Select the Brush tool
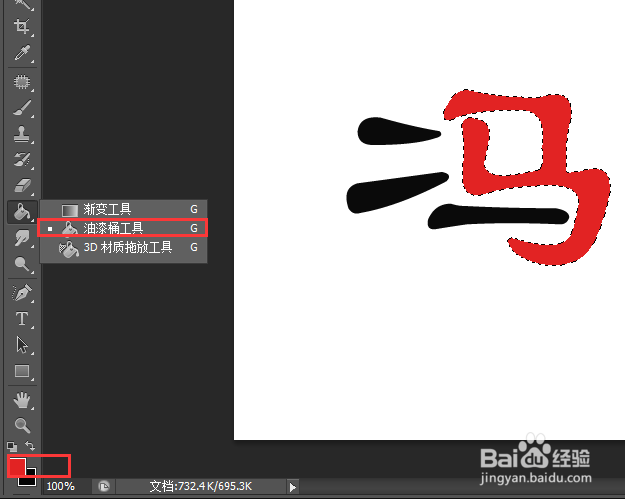625x499 pixels. coord(22,108)
